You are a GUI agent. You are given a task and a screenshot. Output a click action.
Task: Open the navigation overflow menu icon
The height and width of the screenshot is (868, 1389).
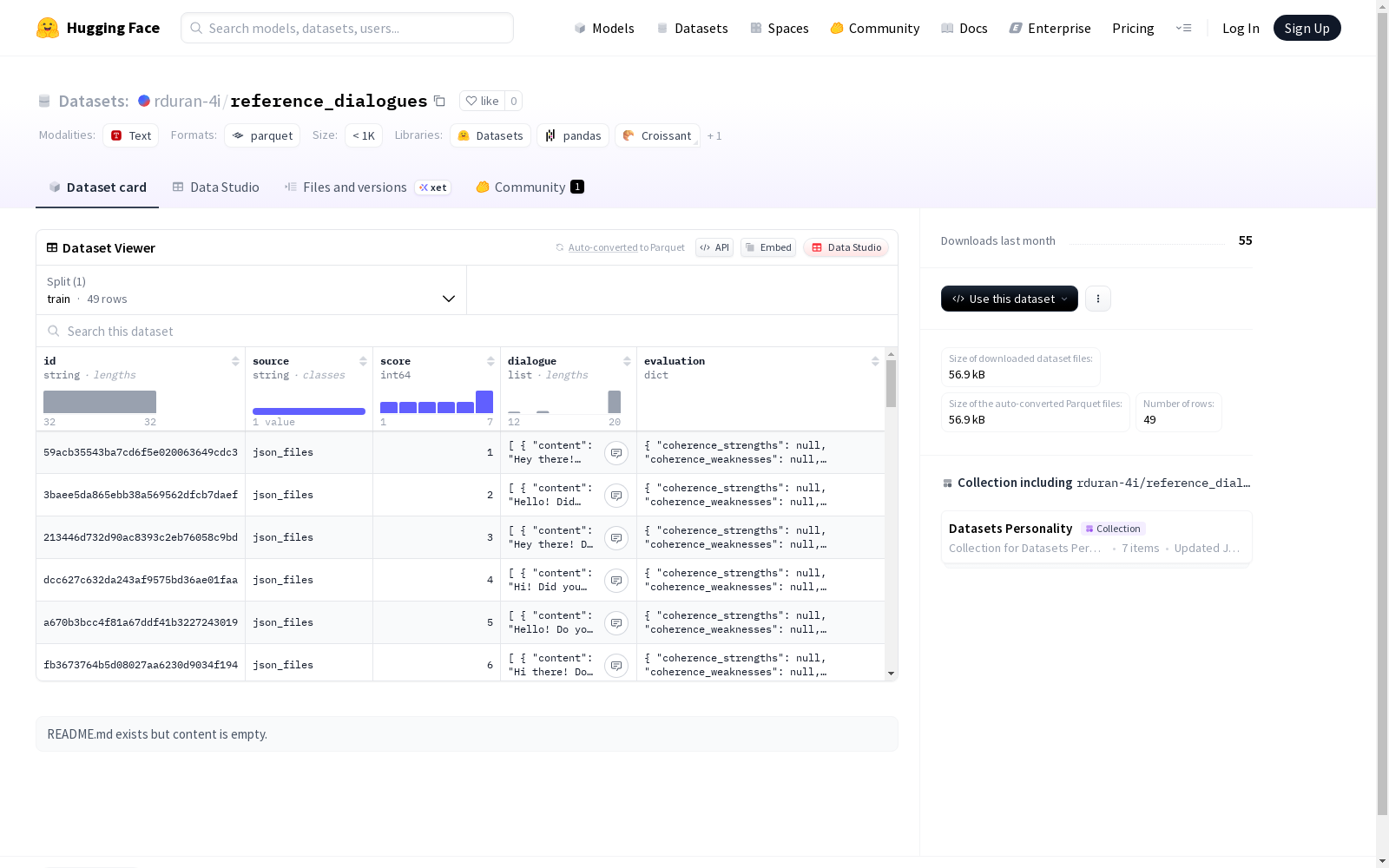1183,28
